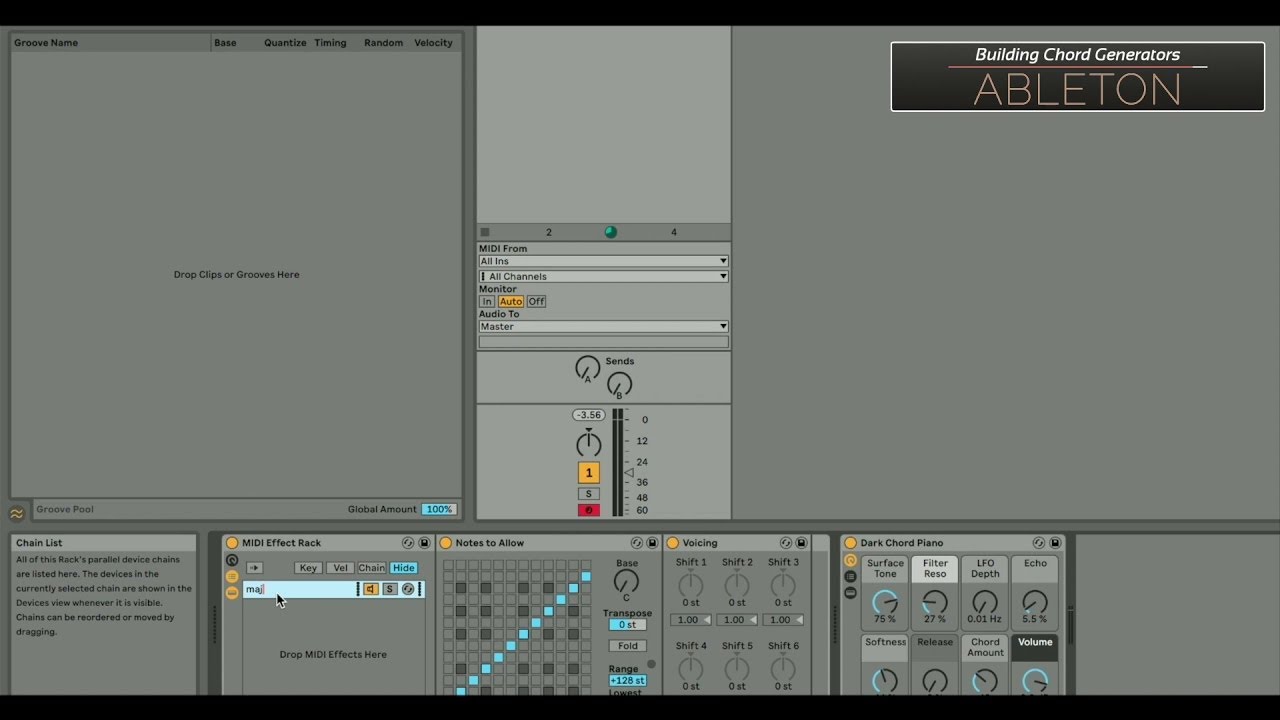Image resolution: width=1280 pixels, height=720 pixels.
Task: Save the MIDI Effect Rack preset disk icon
Action: click(424, 543)
